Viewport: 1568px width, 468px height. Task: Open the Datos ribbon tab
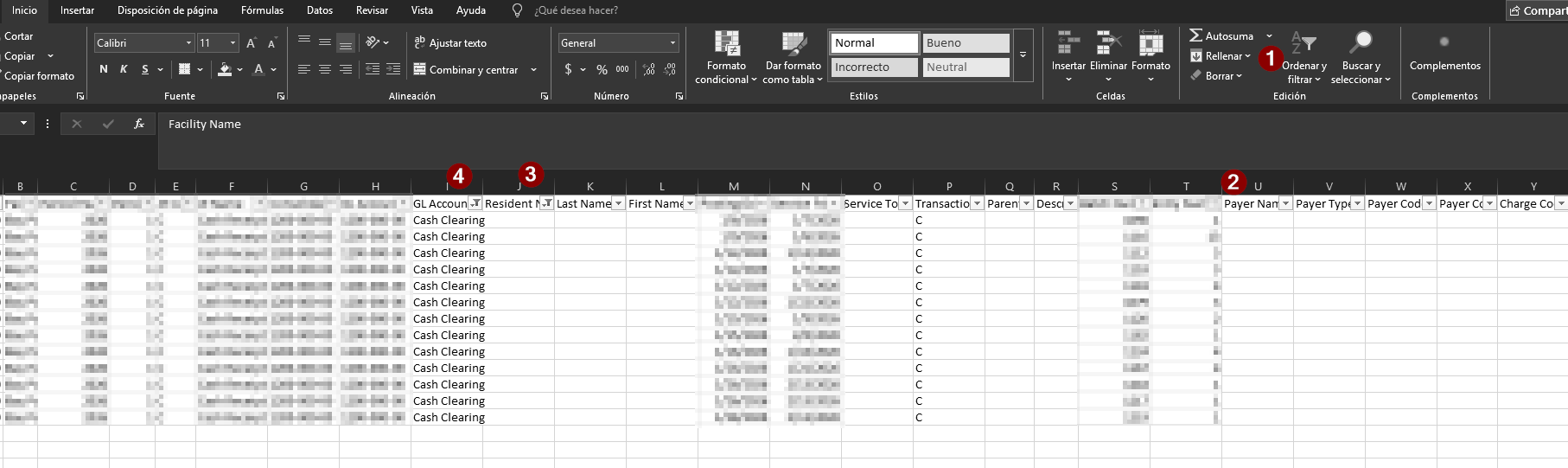(x=320, y=10)
